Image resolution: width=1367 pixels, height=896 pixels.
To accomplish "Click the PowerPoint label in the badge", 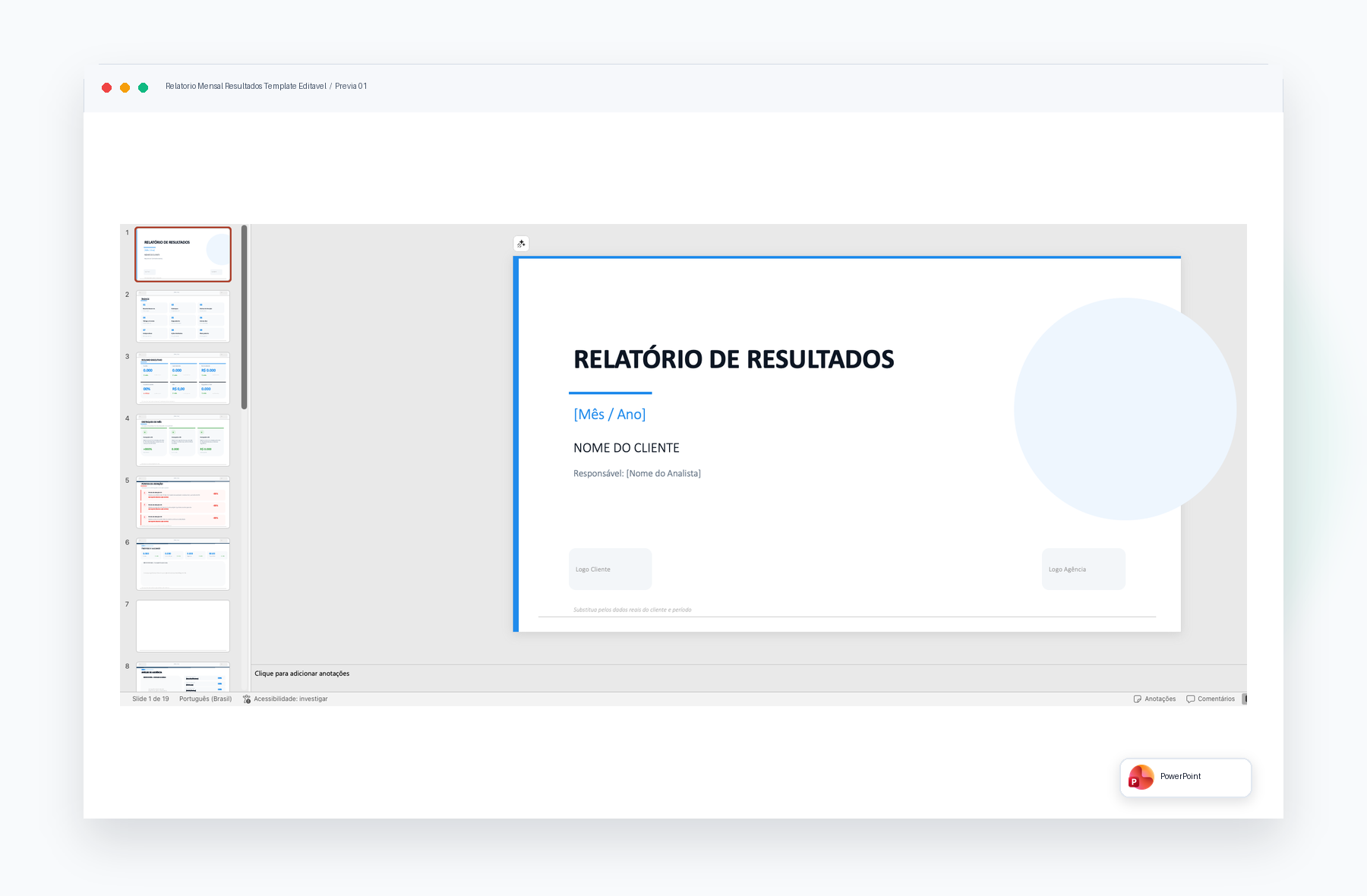I will coord(1180,777).
